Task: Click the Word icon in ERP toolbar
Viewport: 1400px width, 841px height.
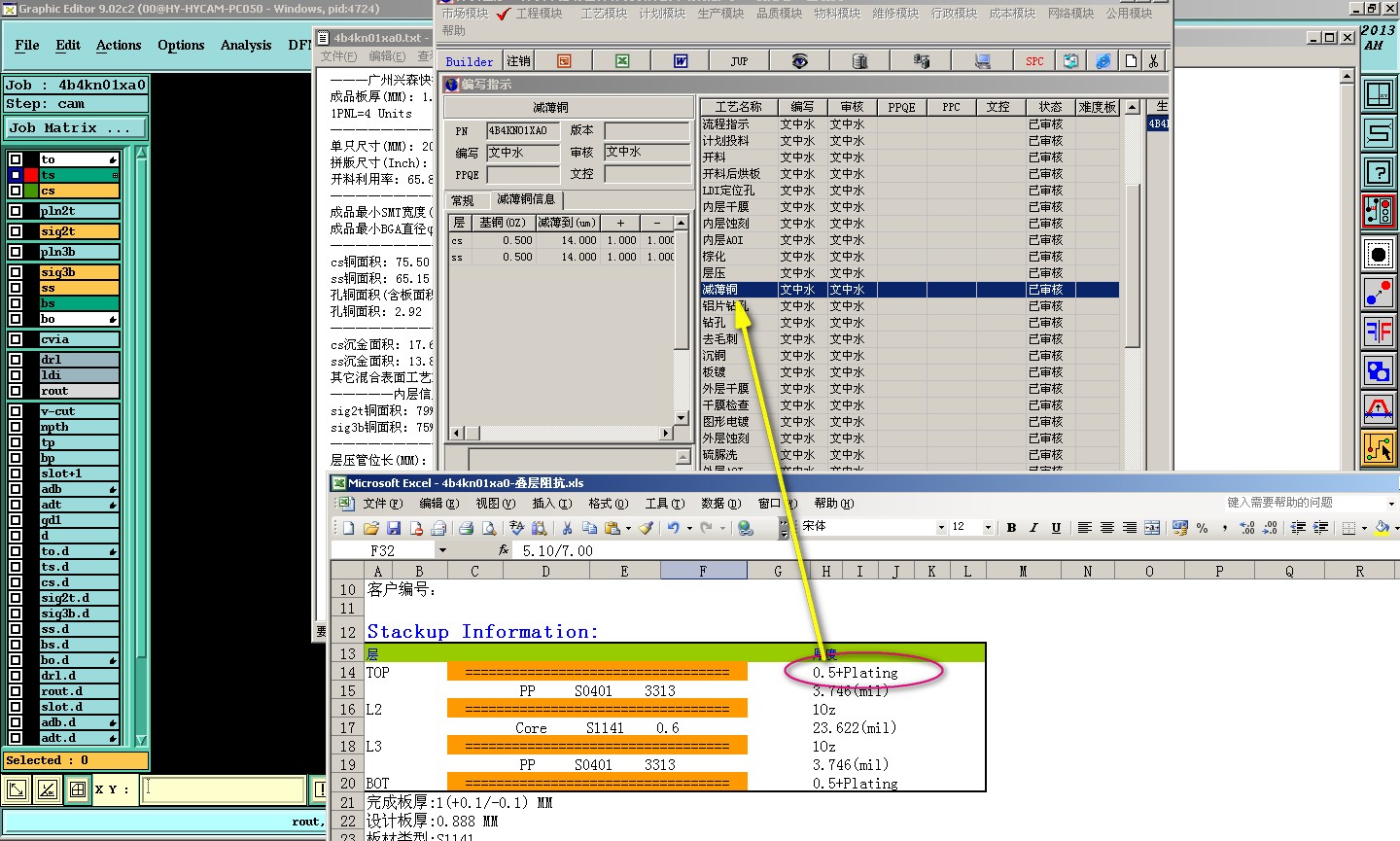Action: click(681, 60)
